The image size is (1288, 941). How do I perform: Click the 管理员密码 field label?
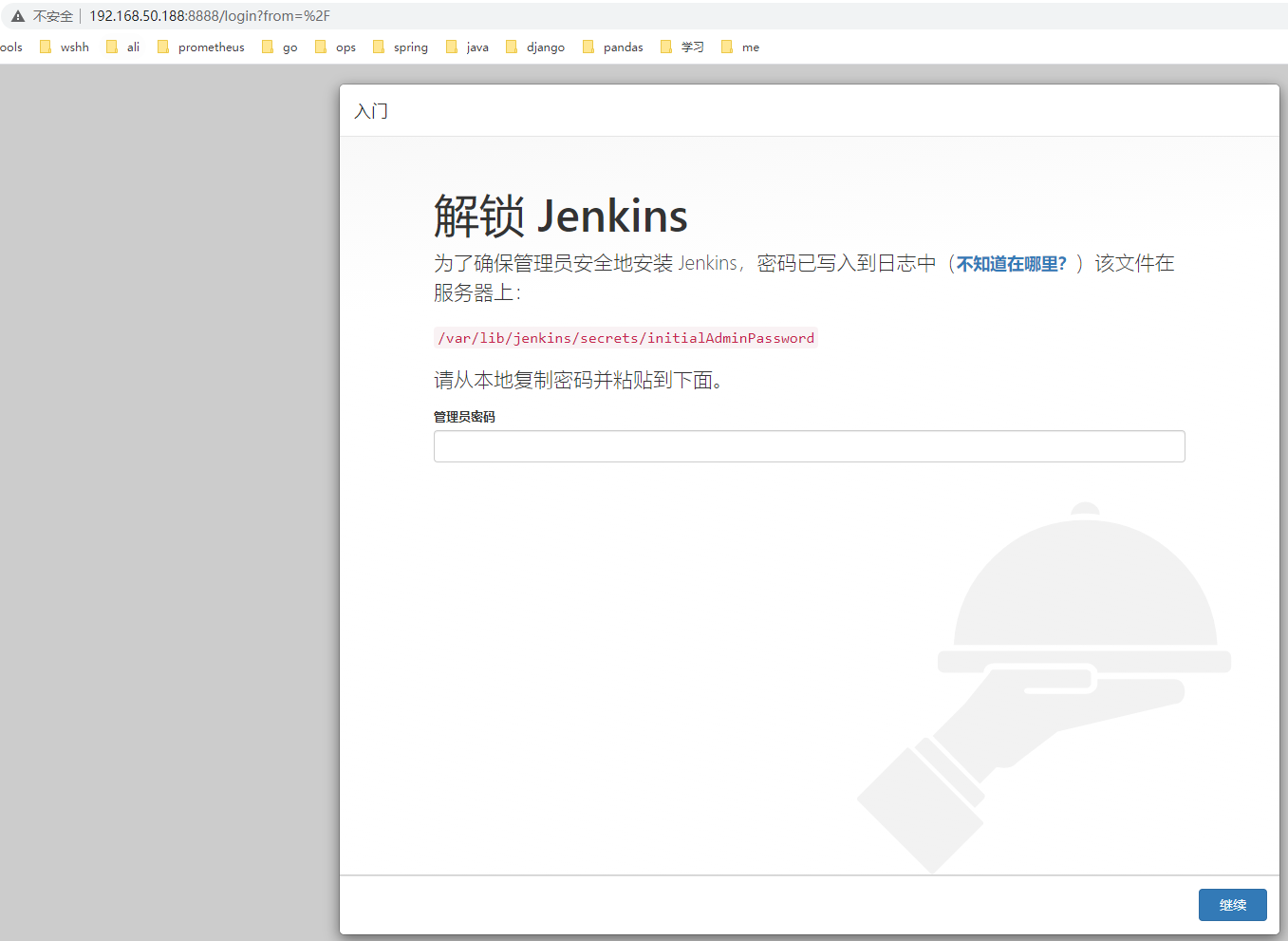coord(464,417)
